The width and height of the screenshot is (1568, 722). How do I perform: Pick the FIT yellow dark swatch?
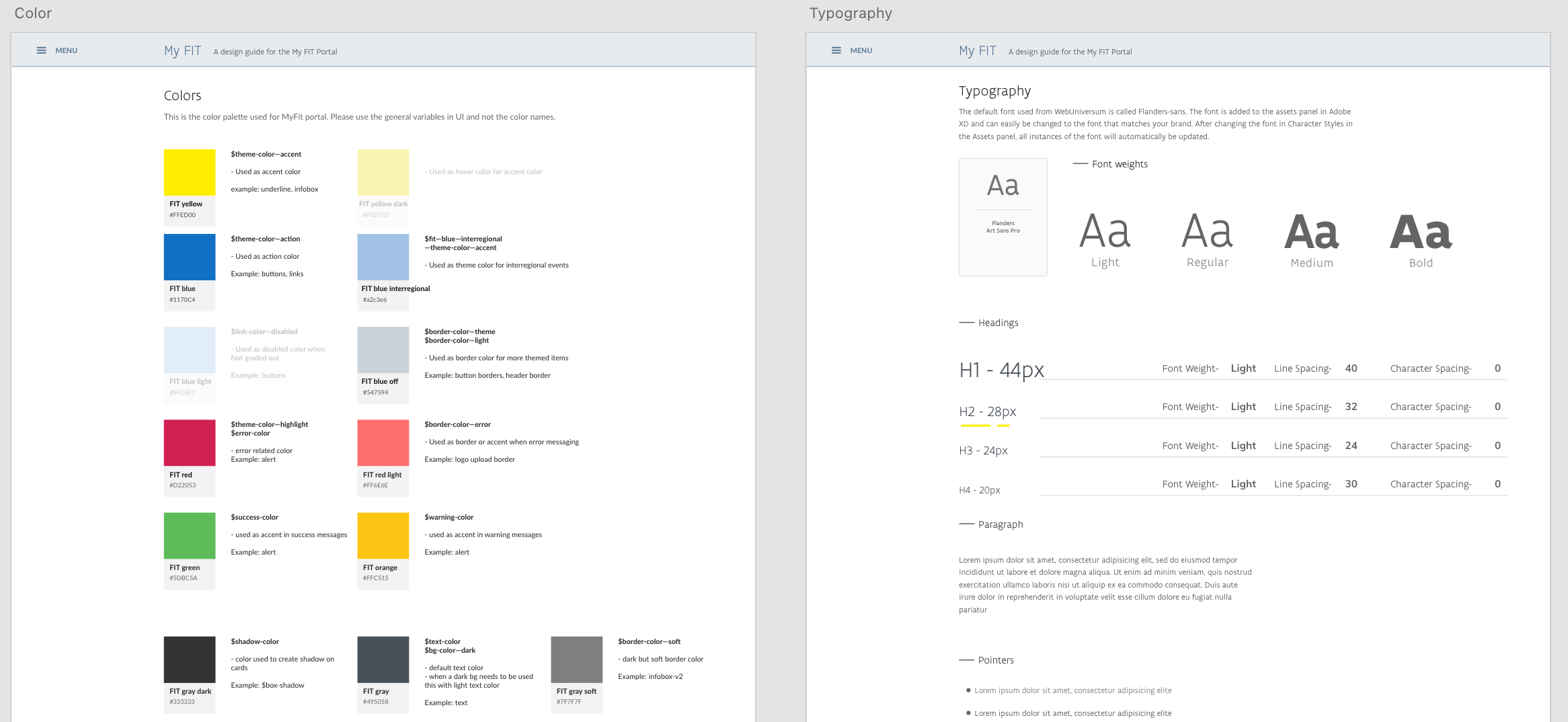pyautogui.click(x=383, y=172)
